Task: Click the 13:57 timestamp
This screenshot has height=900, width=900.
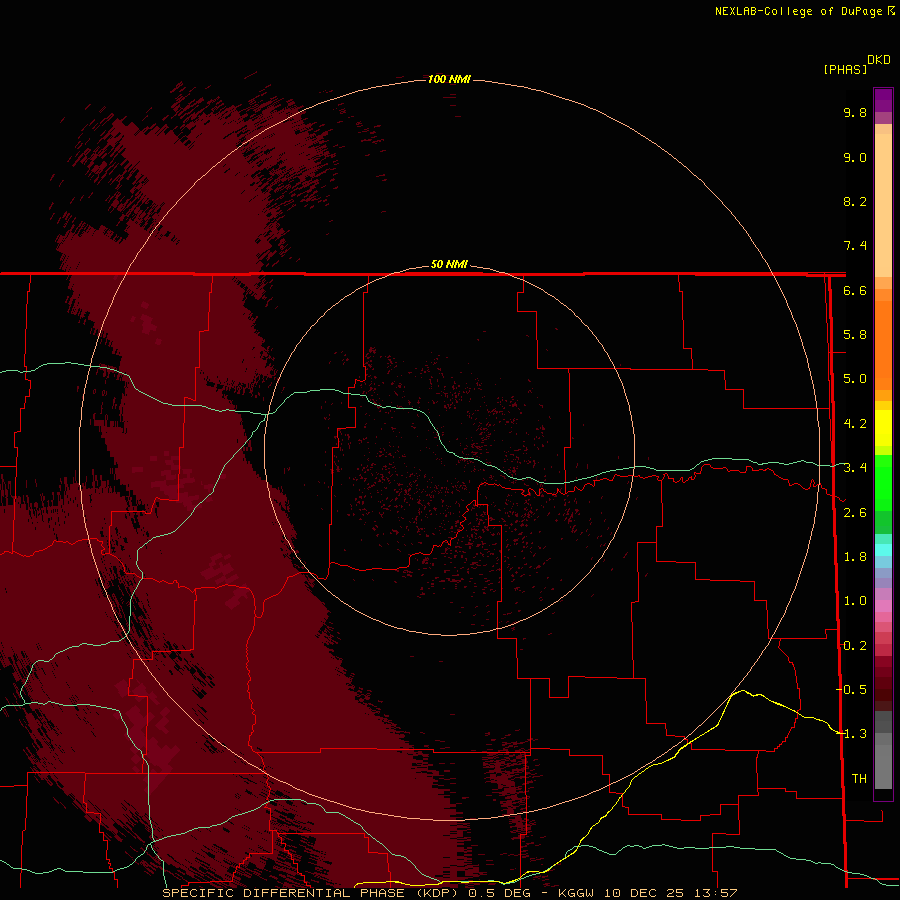Action: coord(715,893)
